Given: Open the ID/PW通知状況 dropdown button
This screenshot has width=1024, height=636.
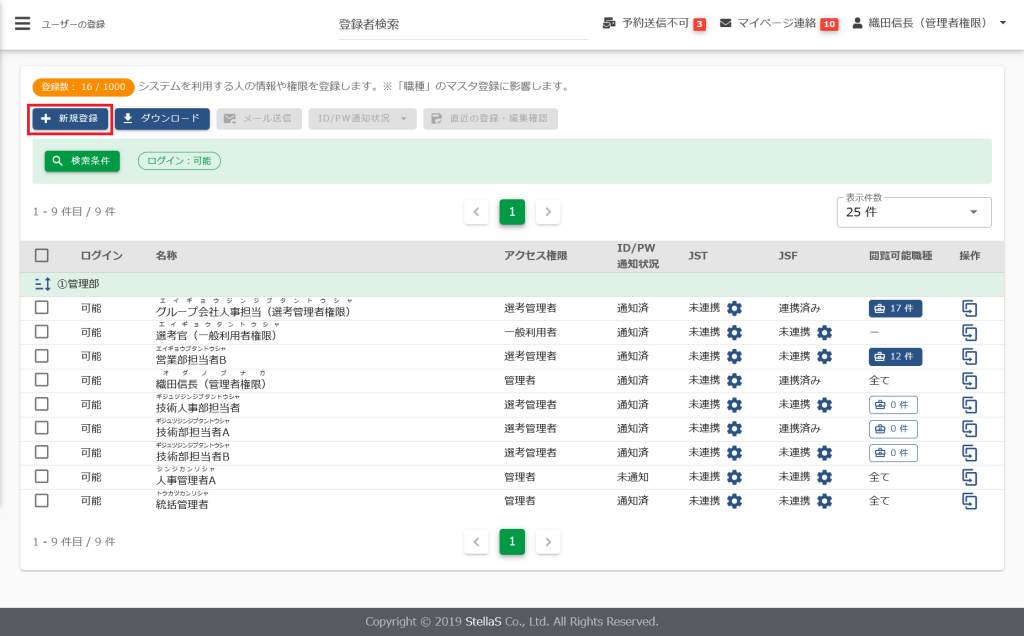Looking at the screenshot, I should click(x=362, y=119).
